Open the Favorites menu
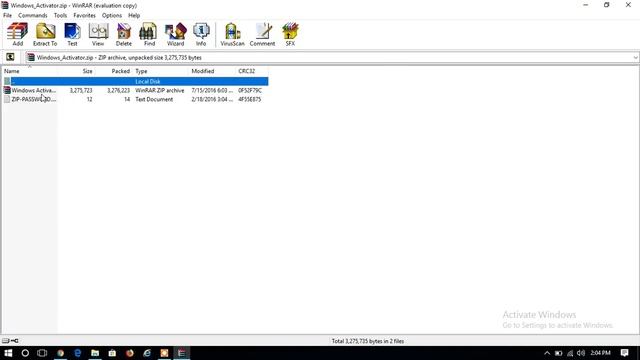 [x=84, y=16]
